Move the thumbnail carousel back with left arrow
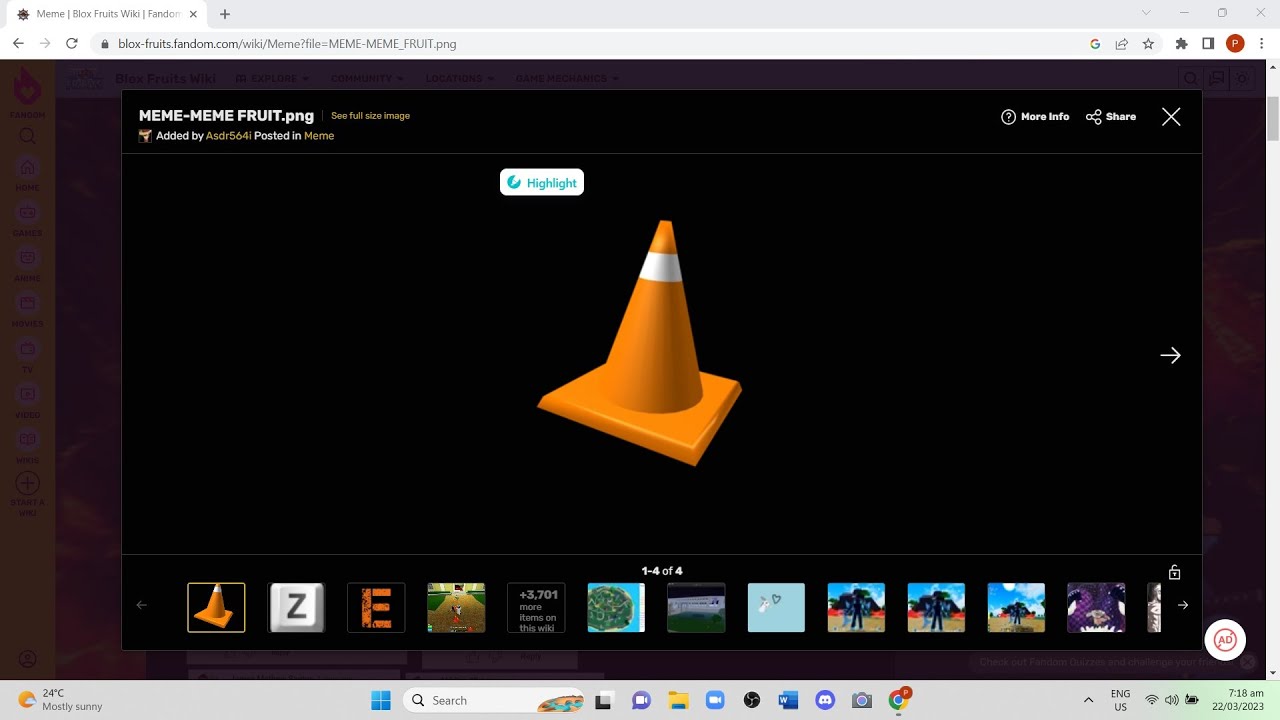 click(141, 605)
